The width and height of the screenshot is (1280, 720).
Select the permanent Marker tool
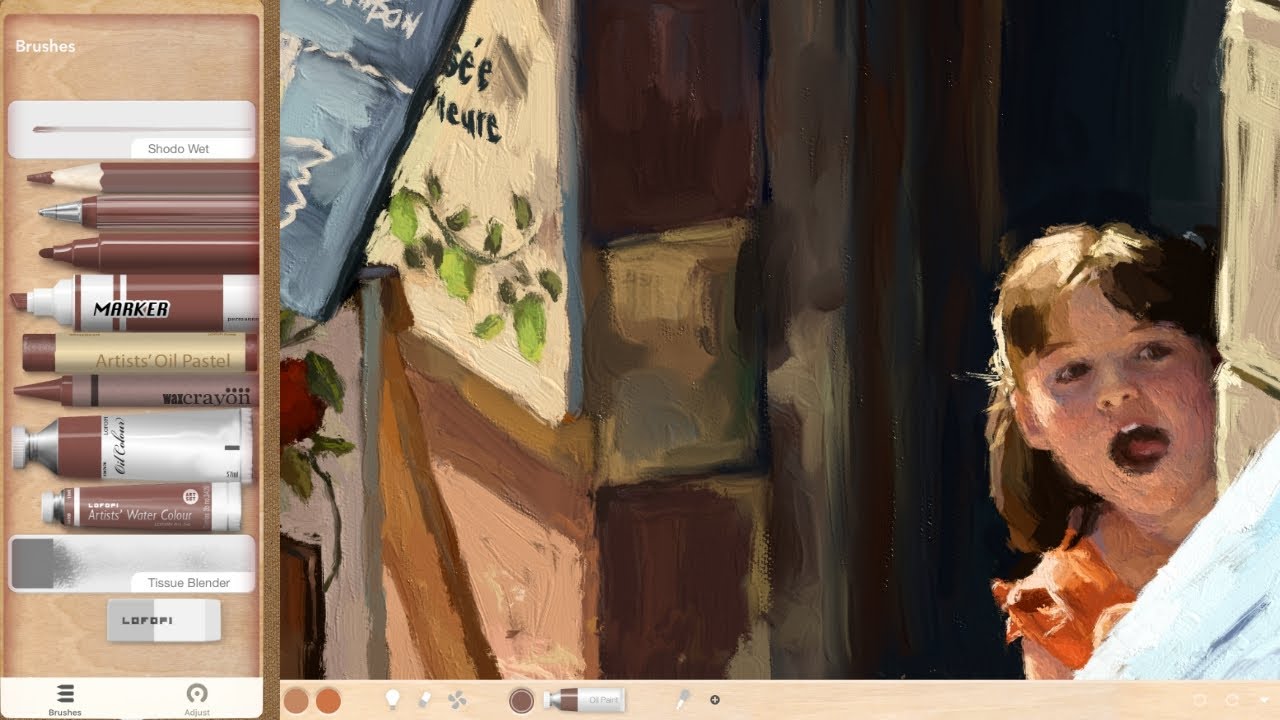[x=134, y=303]
